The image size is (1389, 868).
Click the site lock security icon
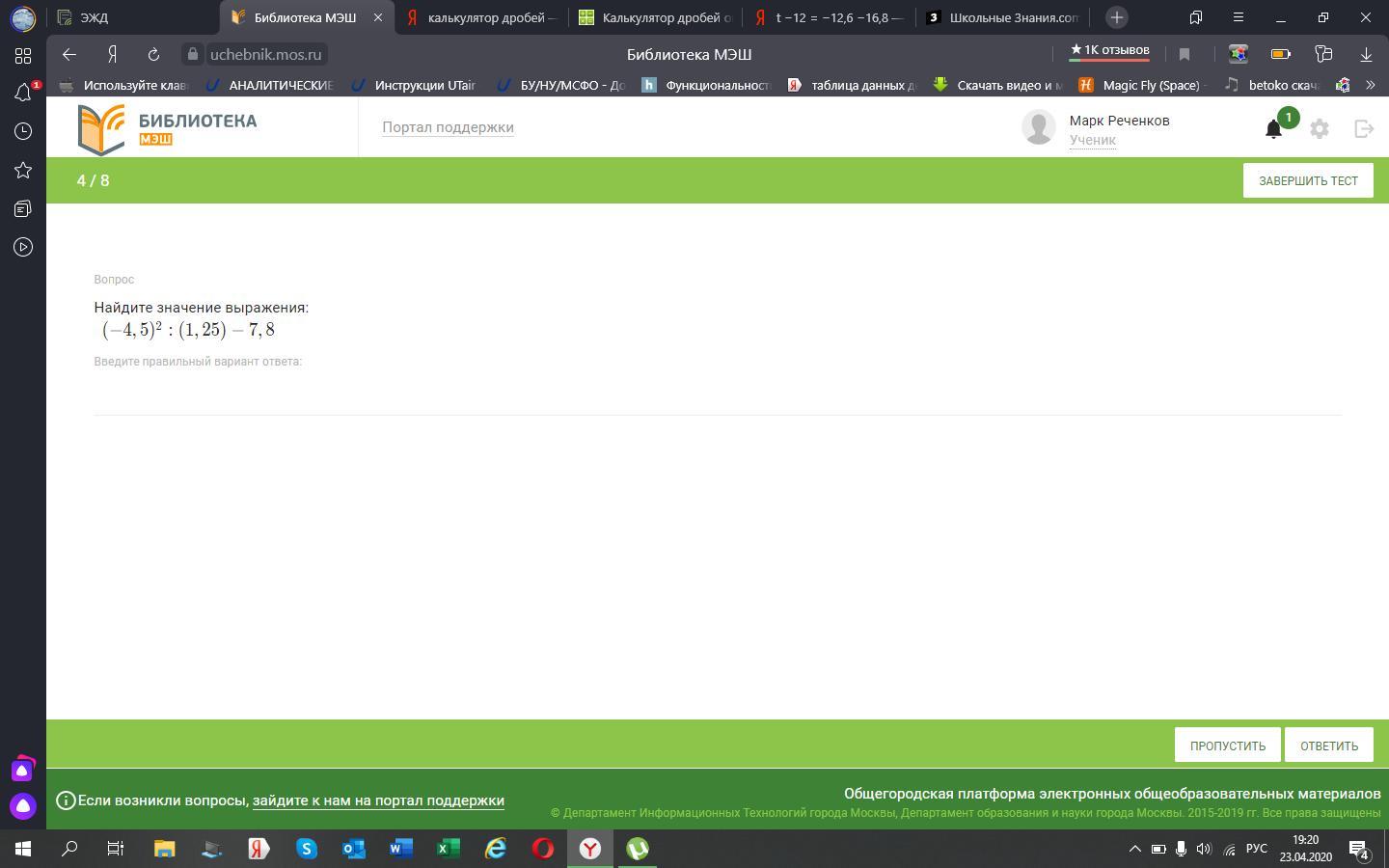[193, 54]
